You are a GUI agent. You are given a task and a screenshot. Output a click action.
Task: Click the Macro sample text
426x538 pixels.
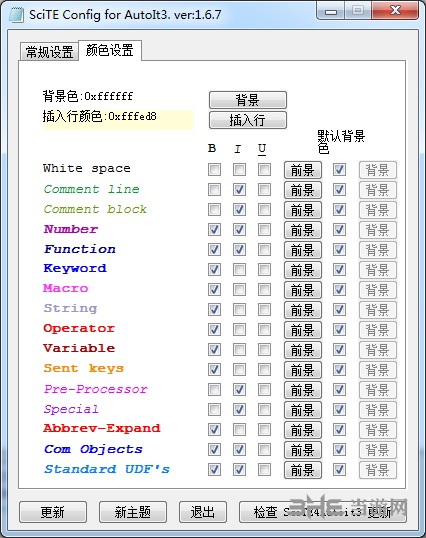[66, 288]
